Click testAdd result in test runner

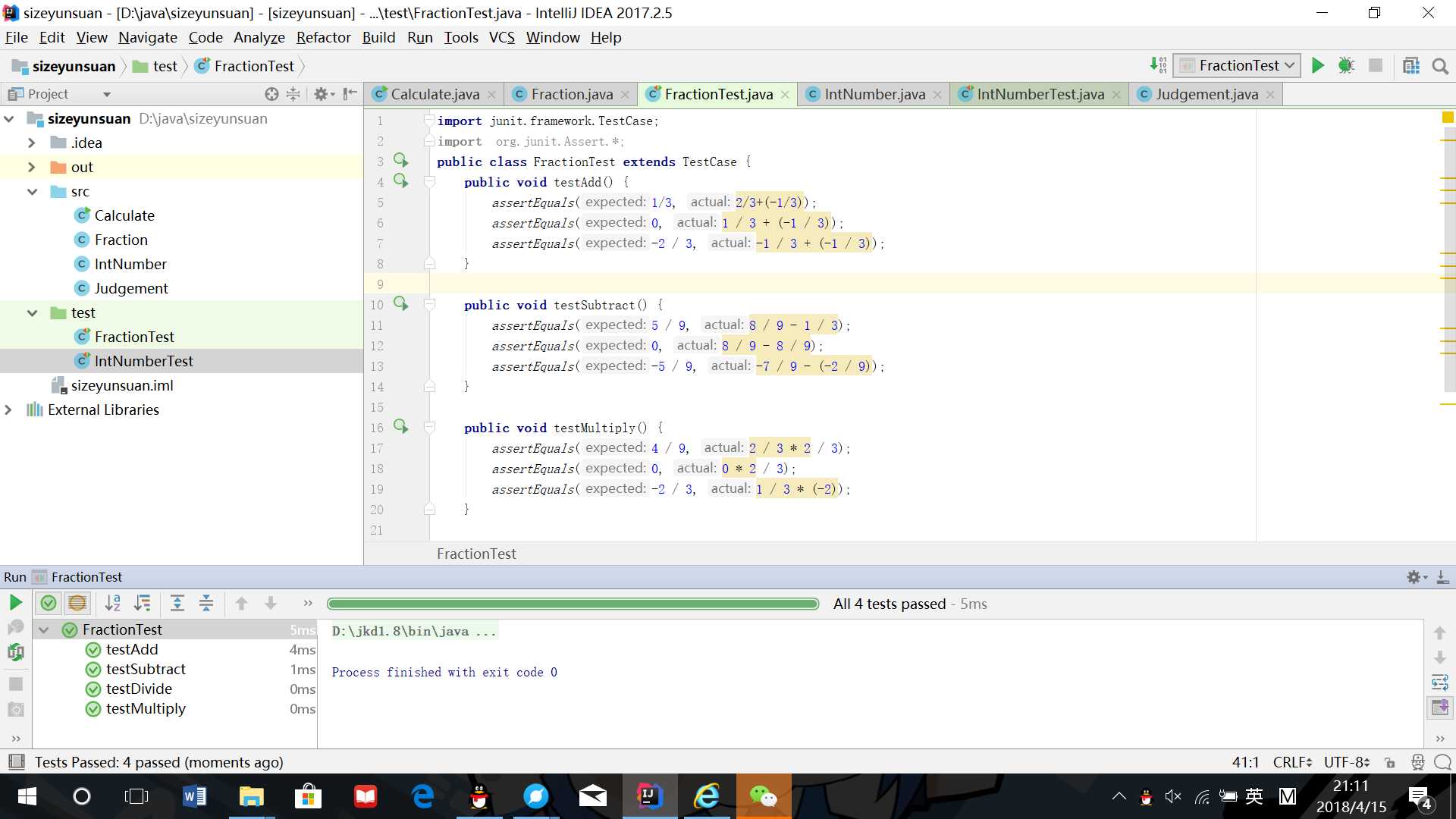coord(130,648)
